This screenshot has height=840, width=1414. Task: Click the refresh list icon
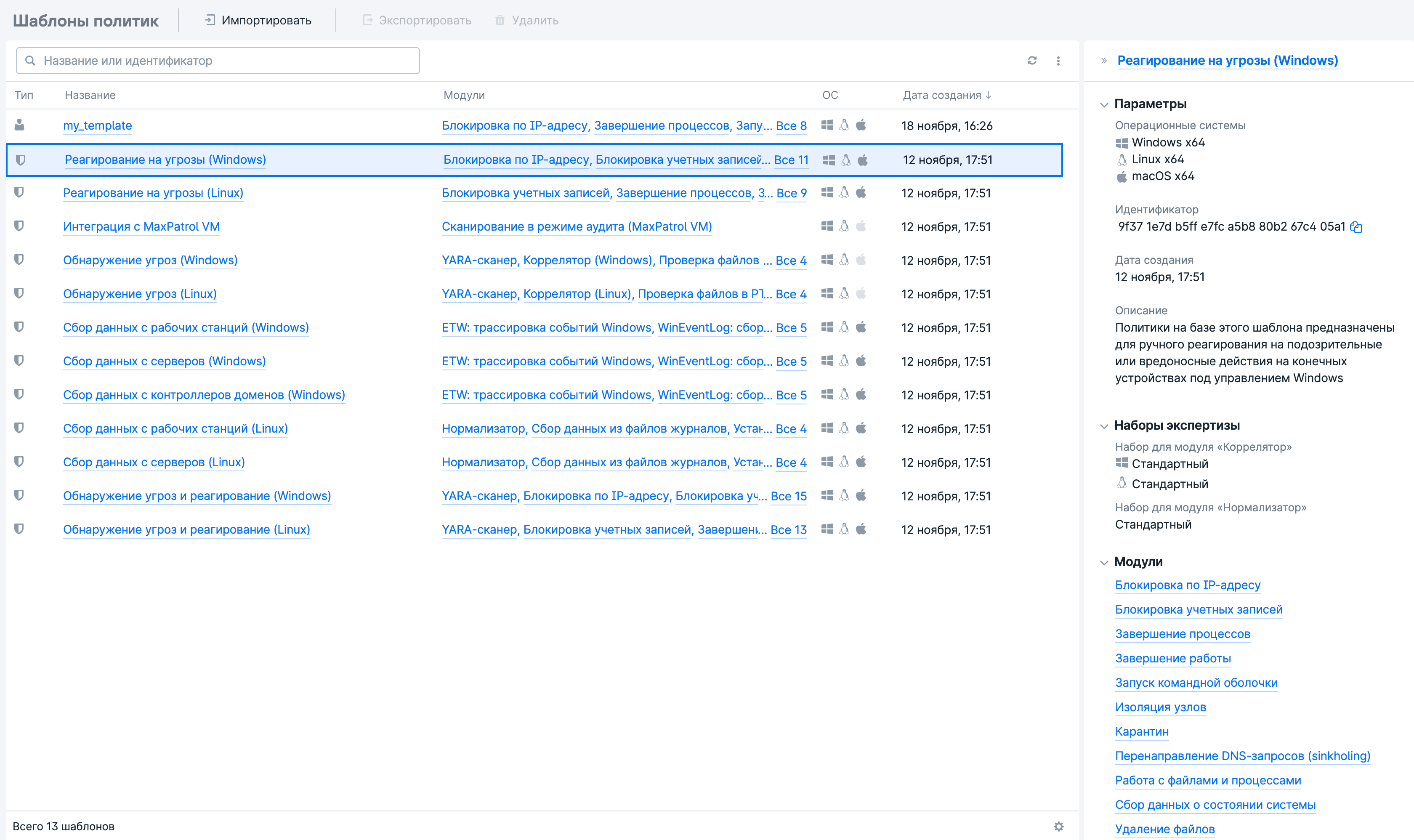[1032, 61]
